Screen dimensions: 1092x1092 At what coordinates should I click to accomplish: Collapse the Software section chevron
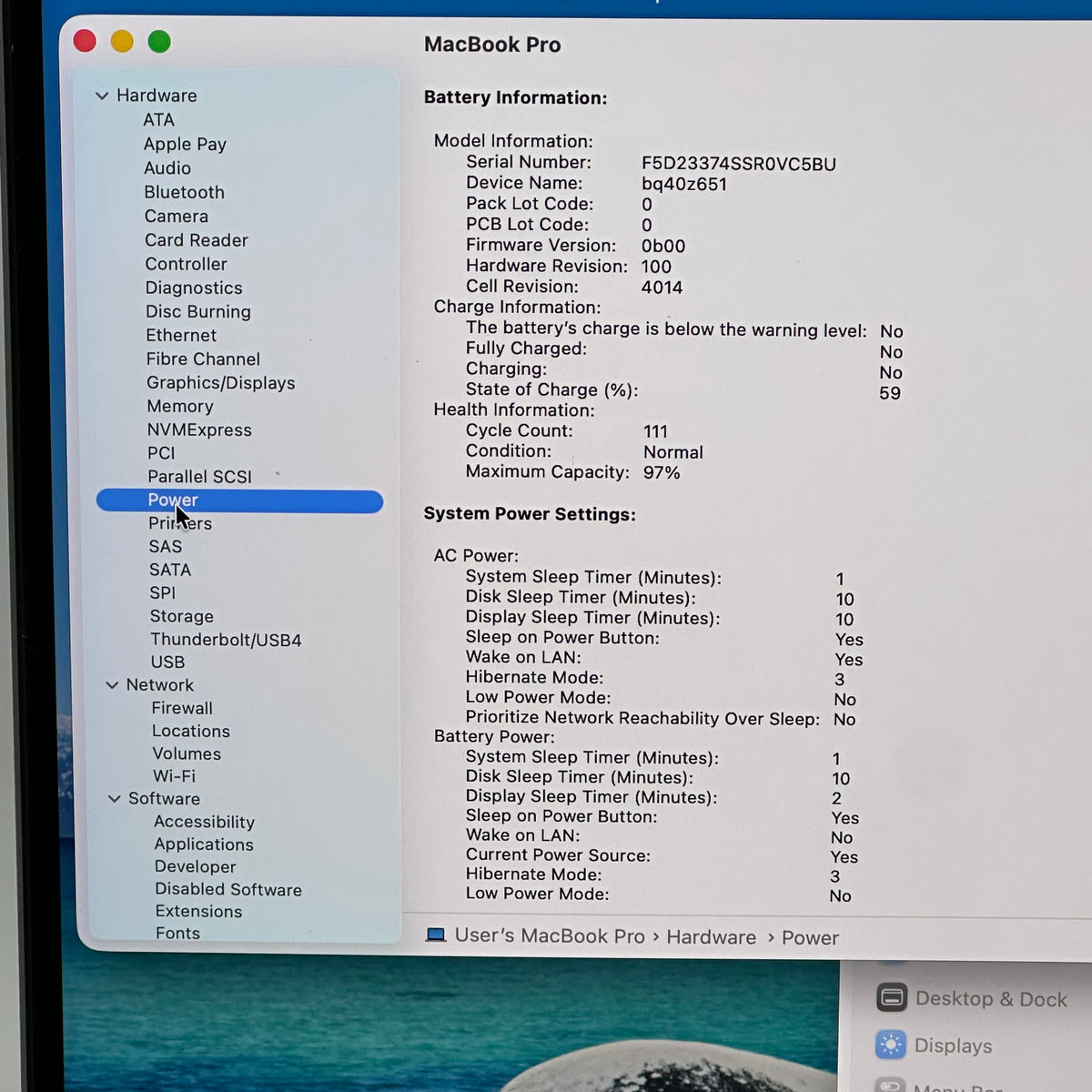pos(114,799)
